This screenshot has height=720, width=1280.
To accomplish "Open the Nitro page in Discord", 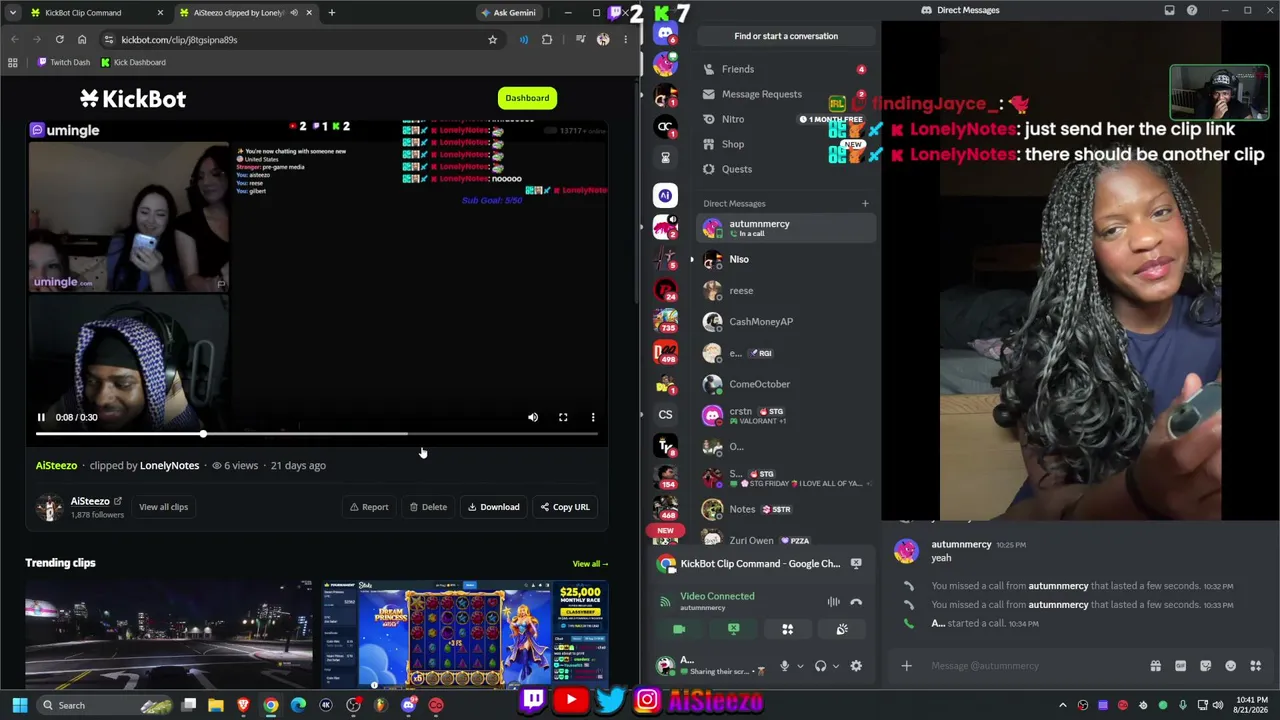I will [786, 119].
